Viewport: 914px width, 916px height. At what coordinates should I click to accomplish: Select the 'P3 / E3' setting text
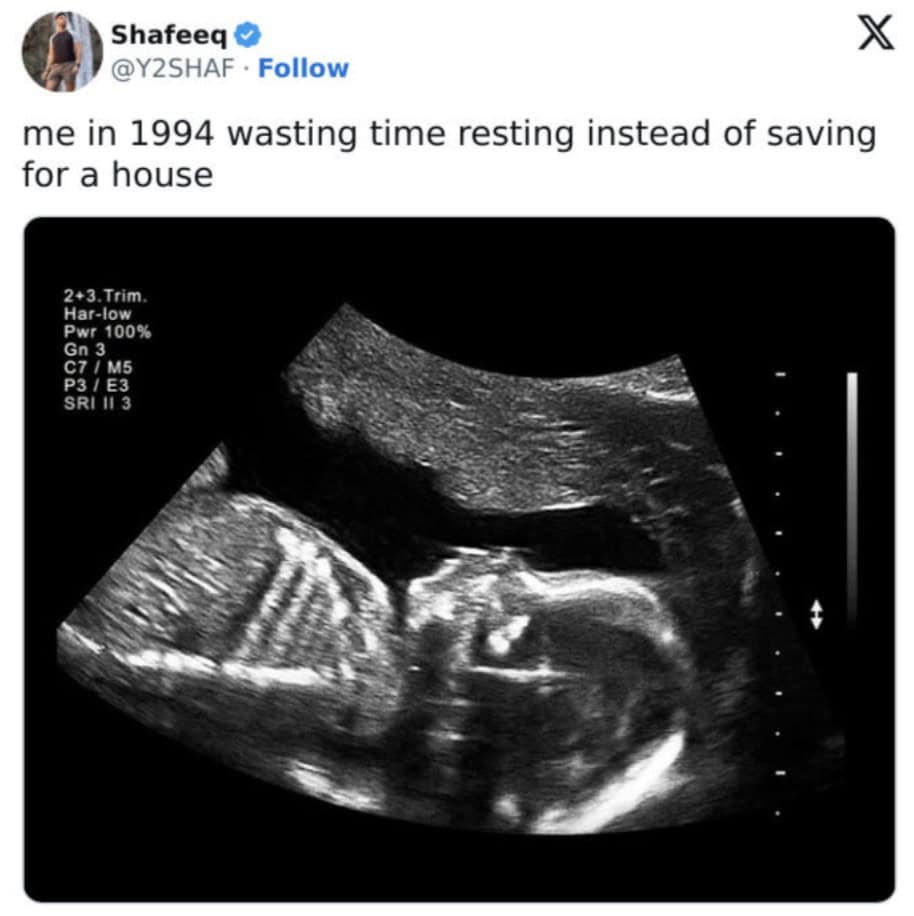click(96, 386)
